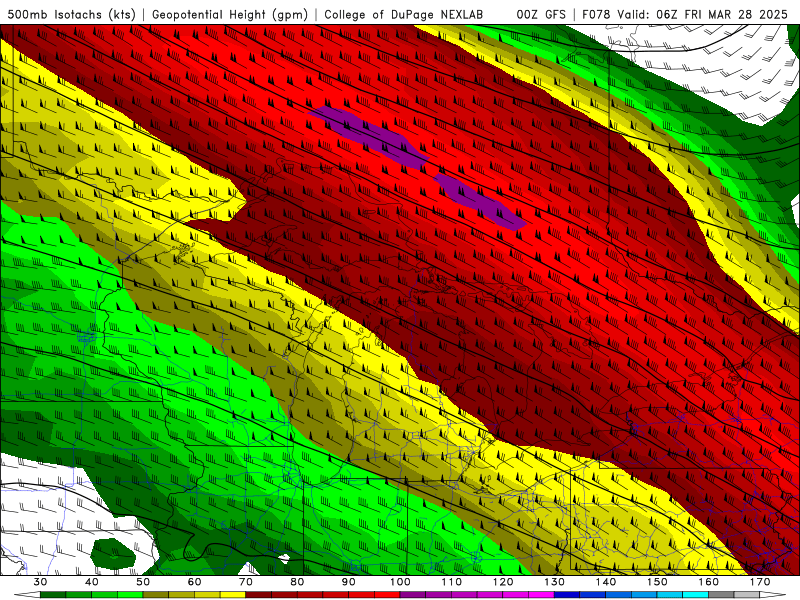This screenshot has width=800, height=600.
Task: Click the '30' legend scale label
Action: [40, 582]
